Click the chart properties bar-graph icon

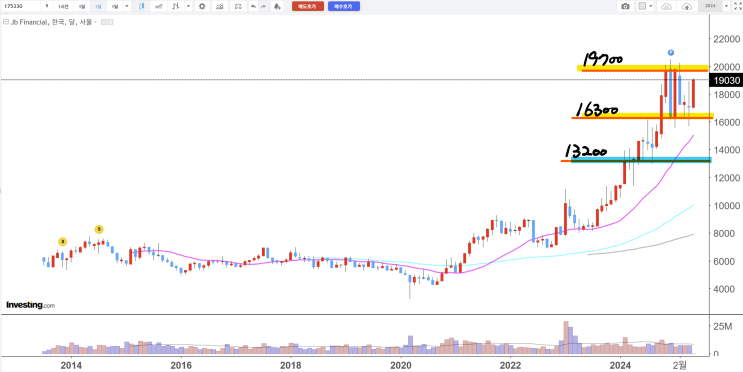pos(220,6)
